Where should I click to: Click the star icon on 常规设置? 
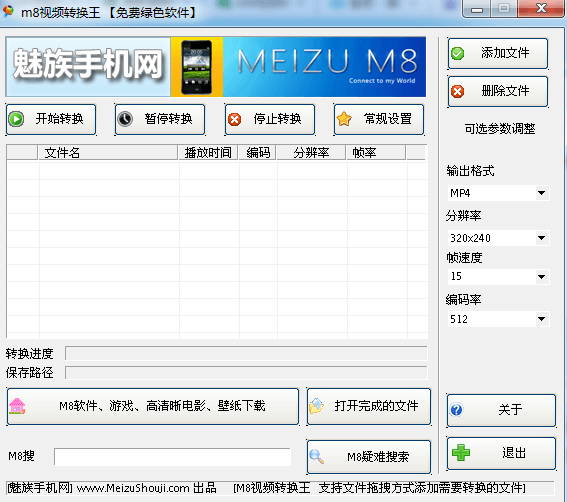coord(344,119)
